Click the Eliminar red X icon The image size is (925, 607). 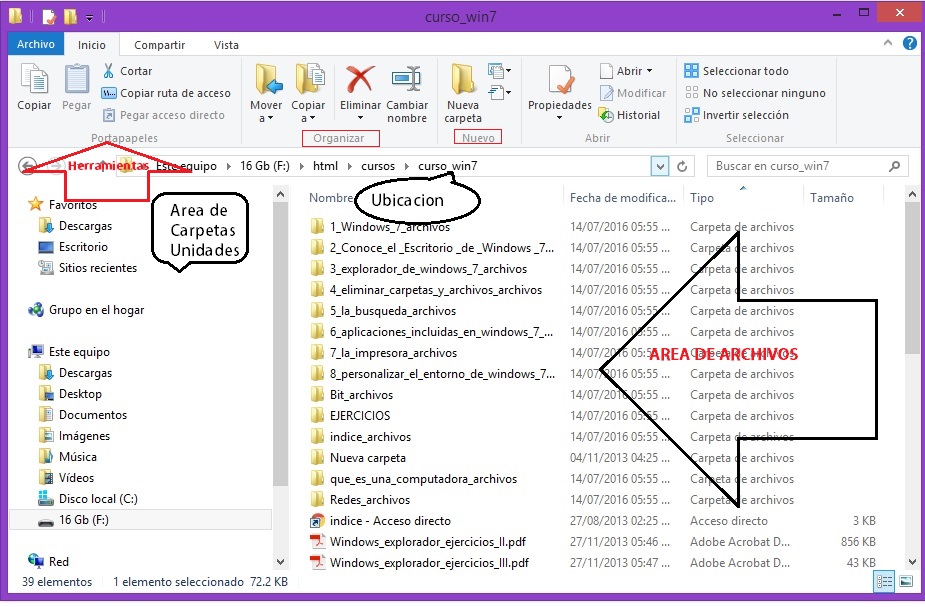click(360, 80)
